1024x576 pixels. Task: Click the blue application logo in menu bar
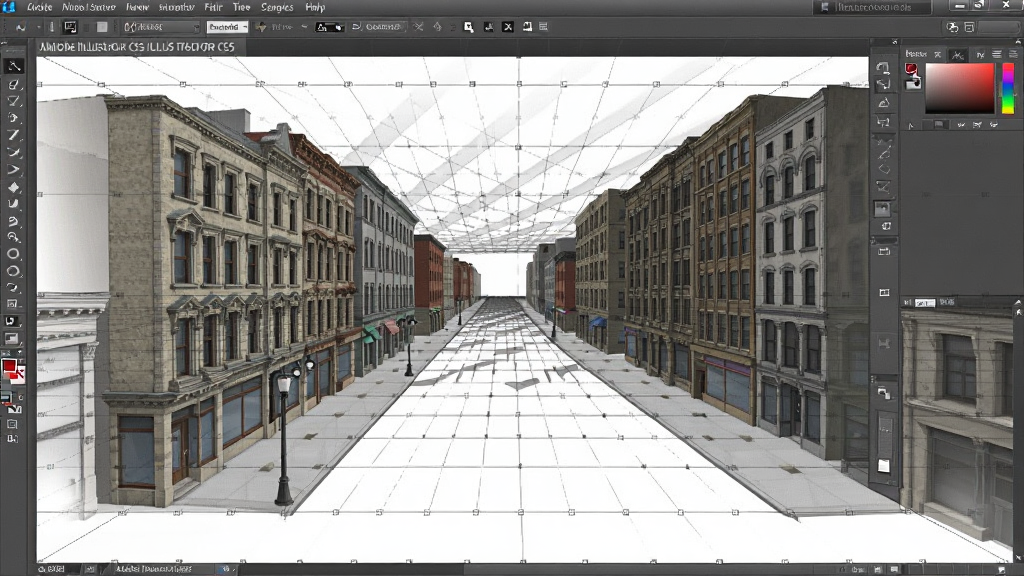(8, 7)
